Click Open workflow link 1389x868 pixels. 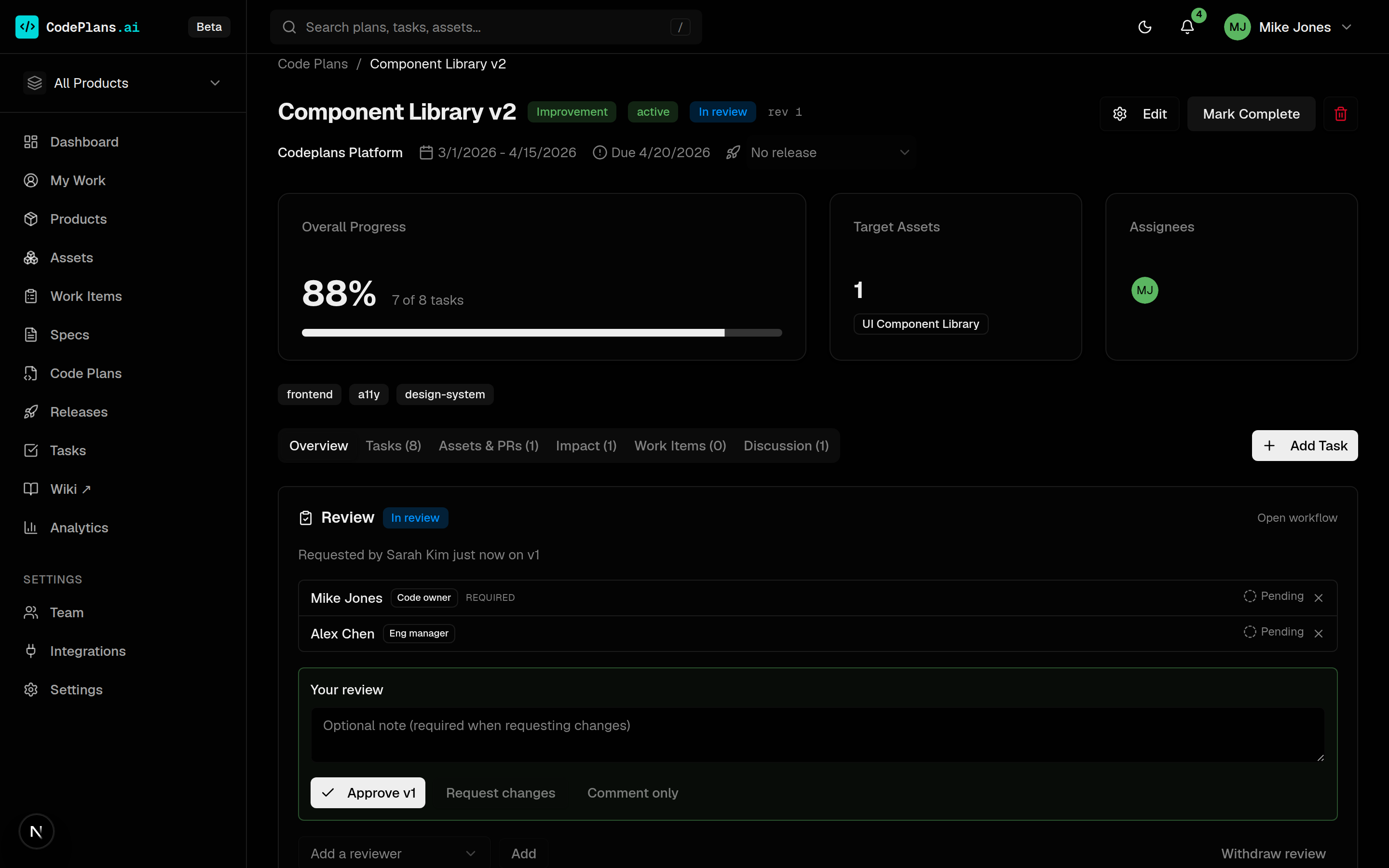point(1297,518)
